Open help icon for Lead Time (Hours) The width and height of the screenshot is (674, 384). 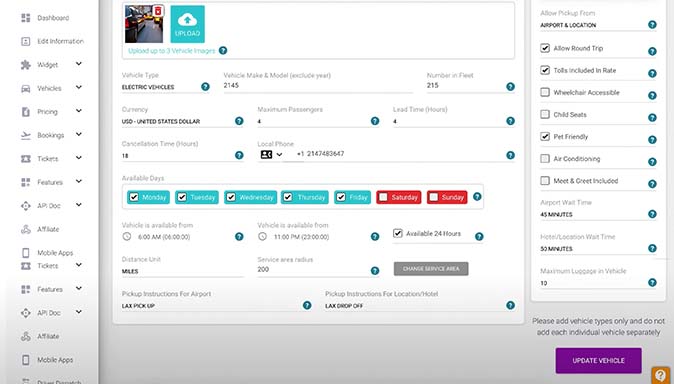tap(510, 121)
